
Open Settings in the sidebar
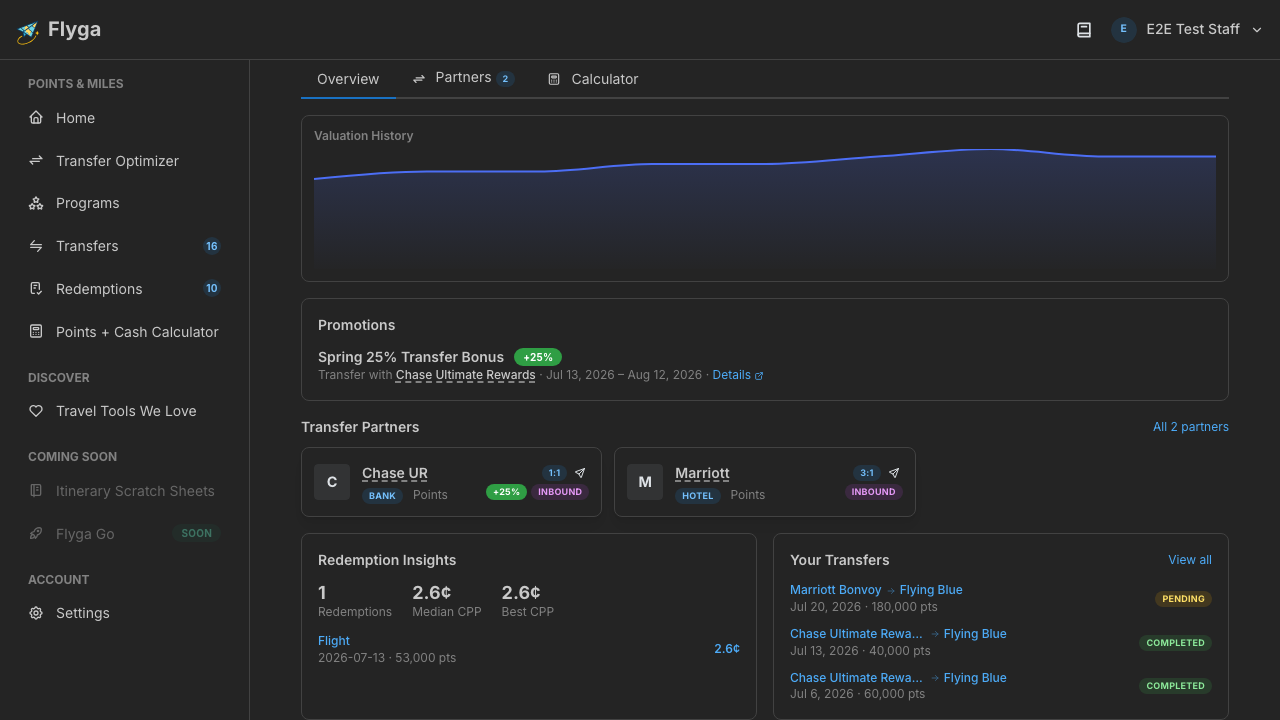(124, 613)
